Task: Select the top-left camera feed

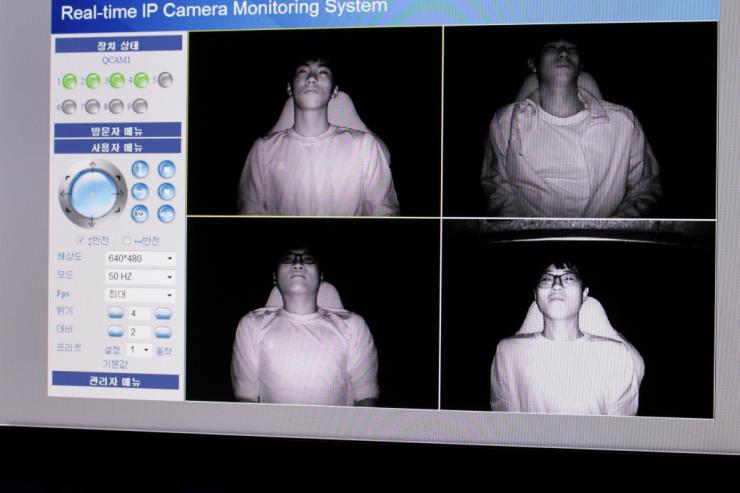Action: tap(315, 122)
